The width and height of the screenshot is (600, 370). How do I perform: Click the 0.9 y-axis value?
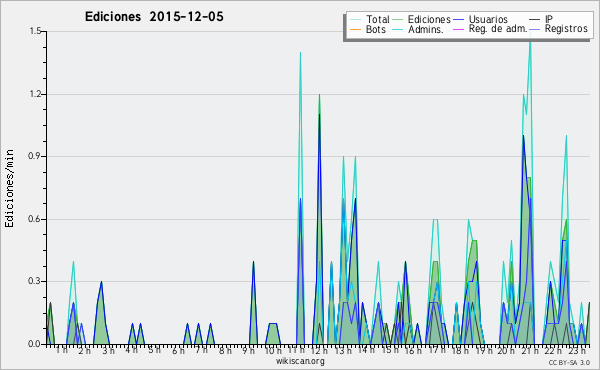pos(35,156)
